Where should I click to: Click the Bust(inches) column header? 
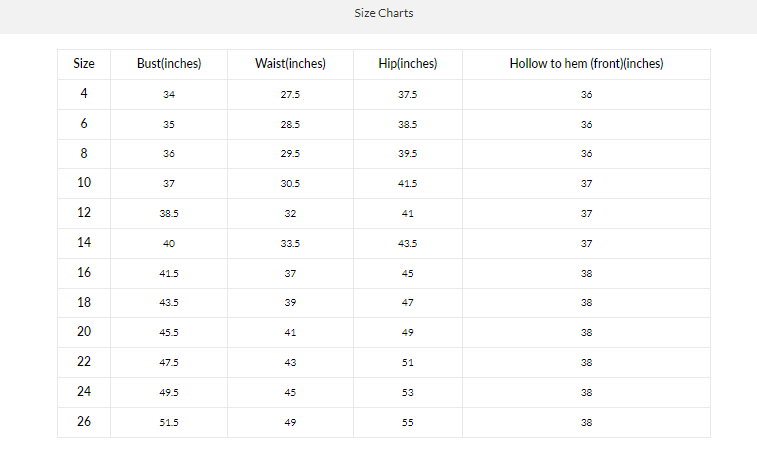coord(169,64)
